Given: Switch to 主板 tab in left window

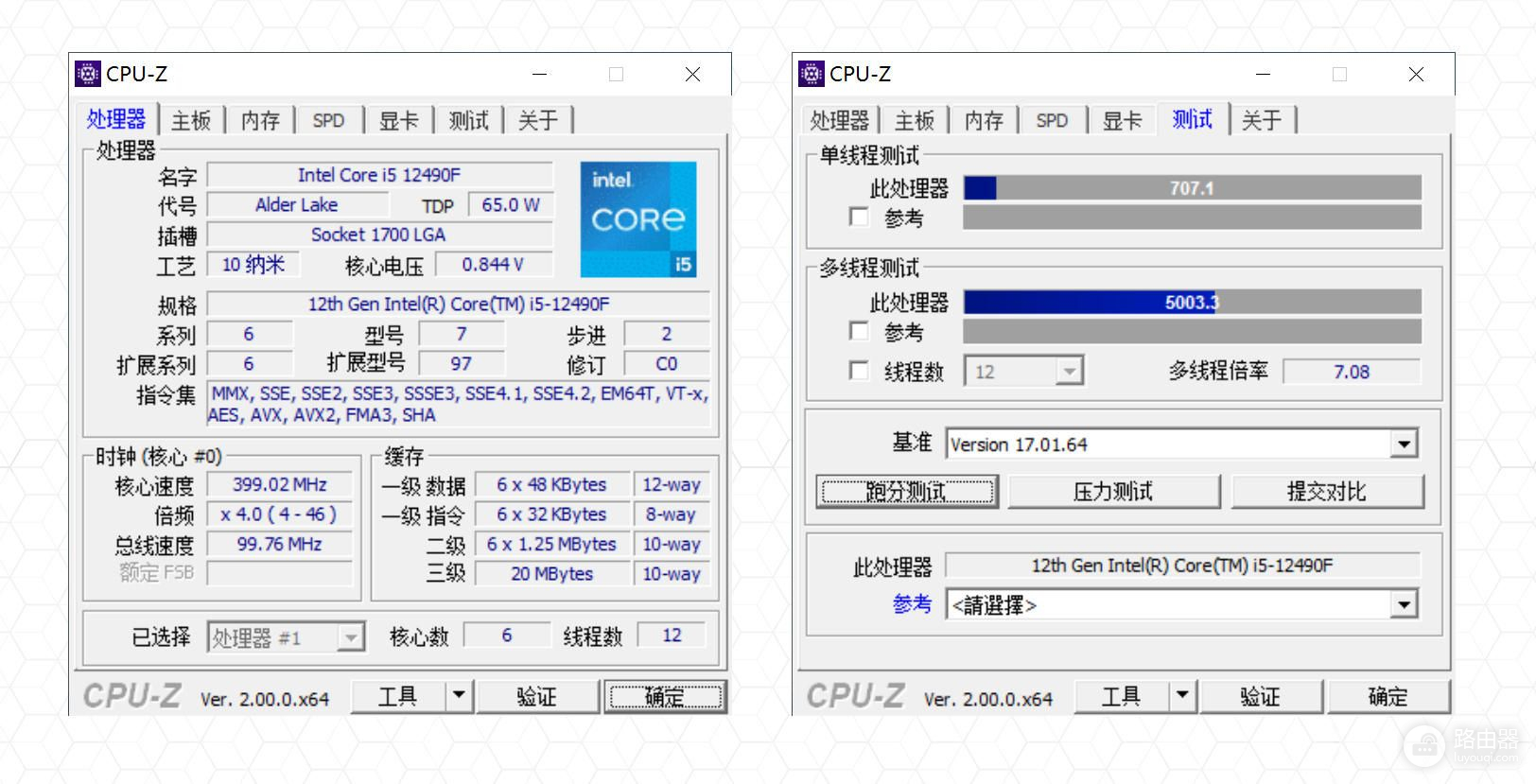Looking at the screenshot, I should coord(191,121).
